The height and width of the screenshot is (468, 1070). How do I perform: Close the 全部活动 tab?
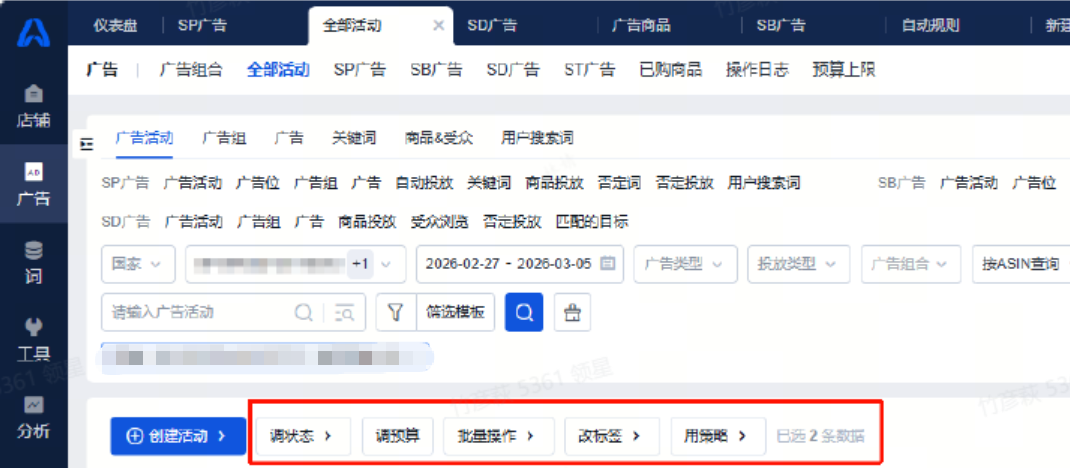pyautogui.click(x=438, y=25)
